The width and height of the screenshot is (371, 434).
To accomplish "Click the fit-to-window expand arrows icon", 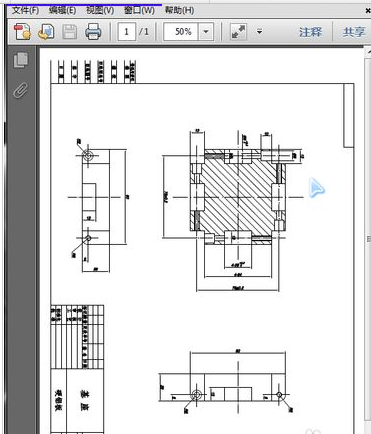I will pyautogui.click(x=238, y=32).
